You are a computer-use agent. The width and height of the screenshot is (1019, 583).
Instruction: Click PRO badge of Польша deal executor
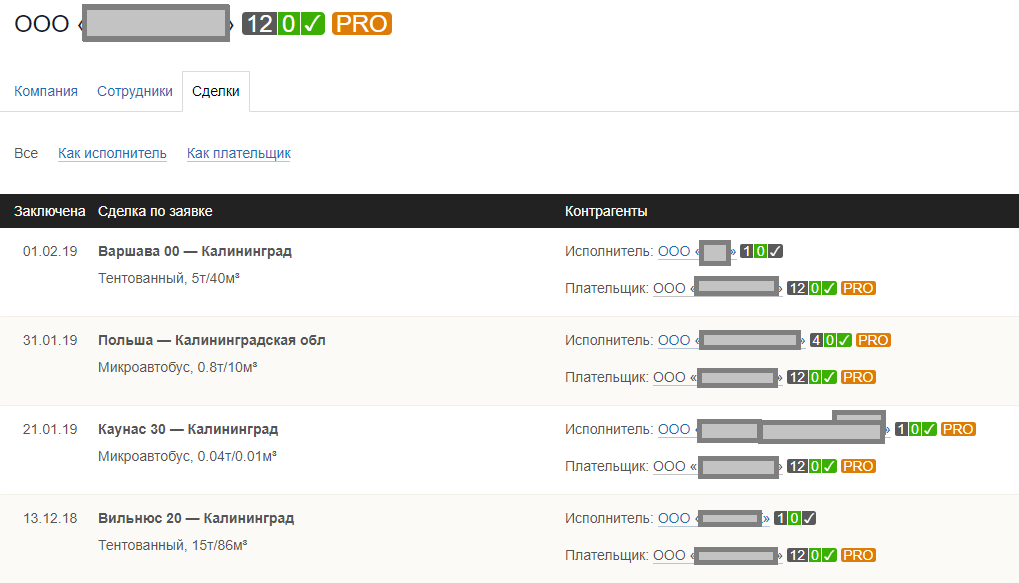[x=873, y=340]
